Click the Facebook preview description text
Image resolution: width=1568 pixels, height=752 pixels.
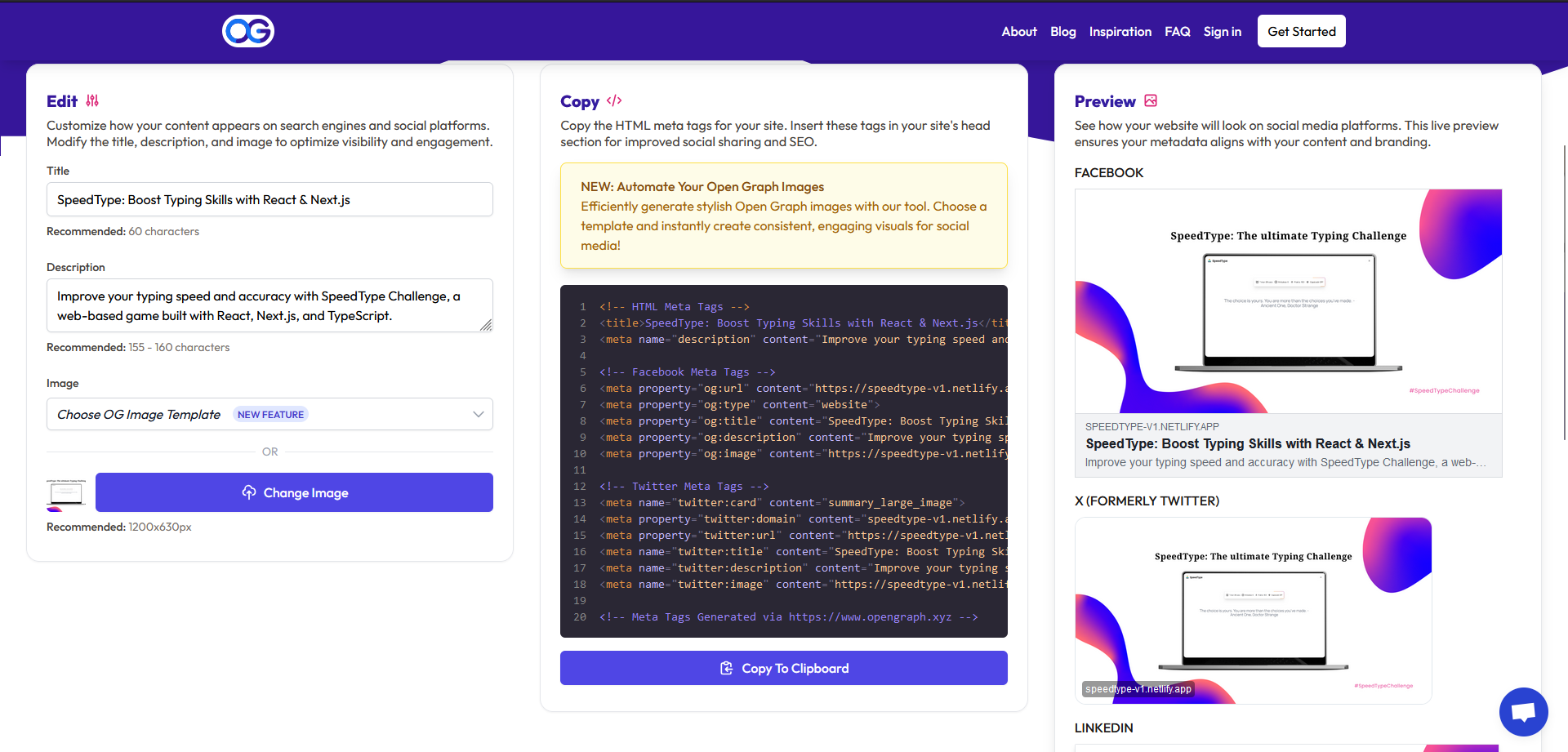pos(1285,462)
